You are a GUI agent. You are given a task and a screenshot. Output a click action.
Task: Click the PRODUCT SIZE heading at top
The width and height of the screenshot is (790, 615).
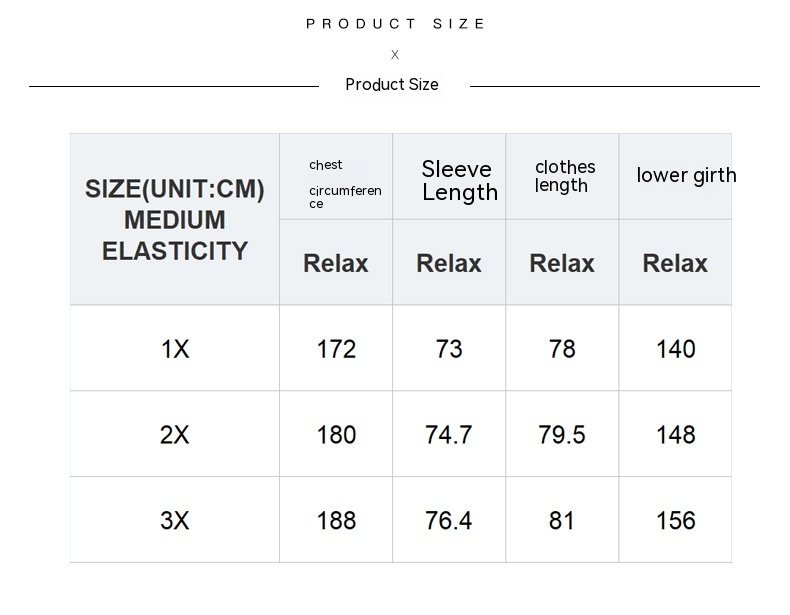[395, 24]
